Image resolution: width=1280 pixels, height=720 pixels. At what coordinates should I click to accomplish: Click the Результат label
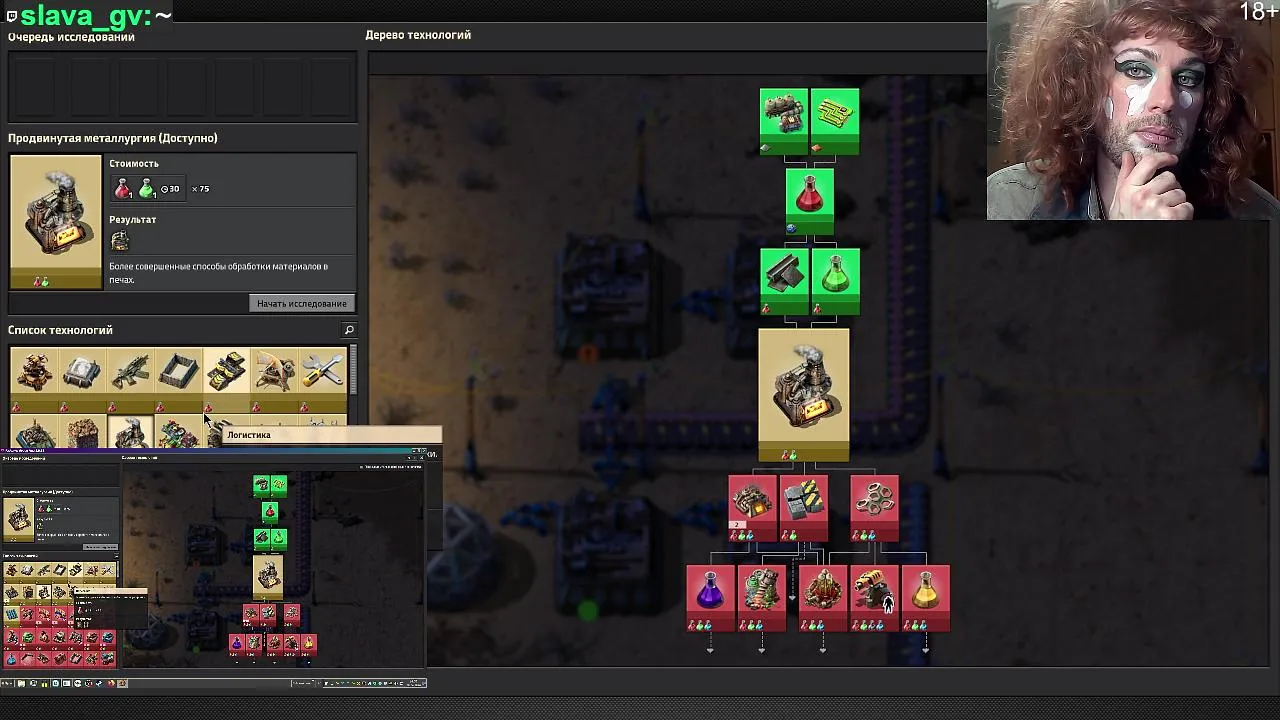click(x=133, y=220)
